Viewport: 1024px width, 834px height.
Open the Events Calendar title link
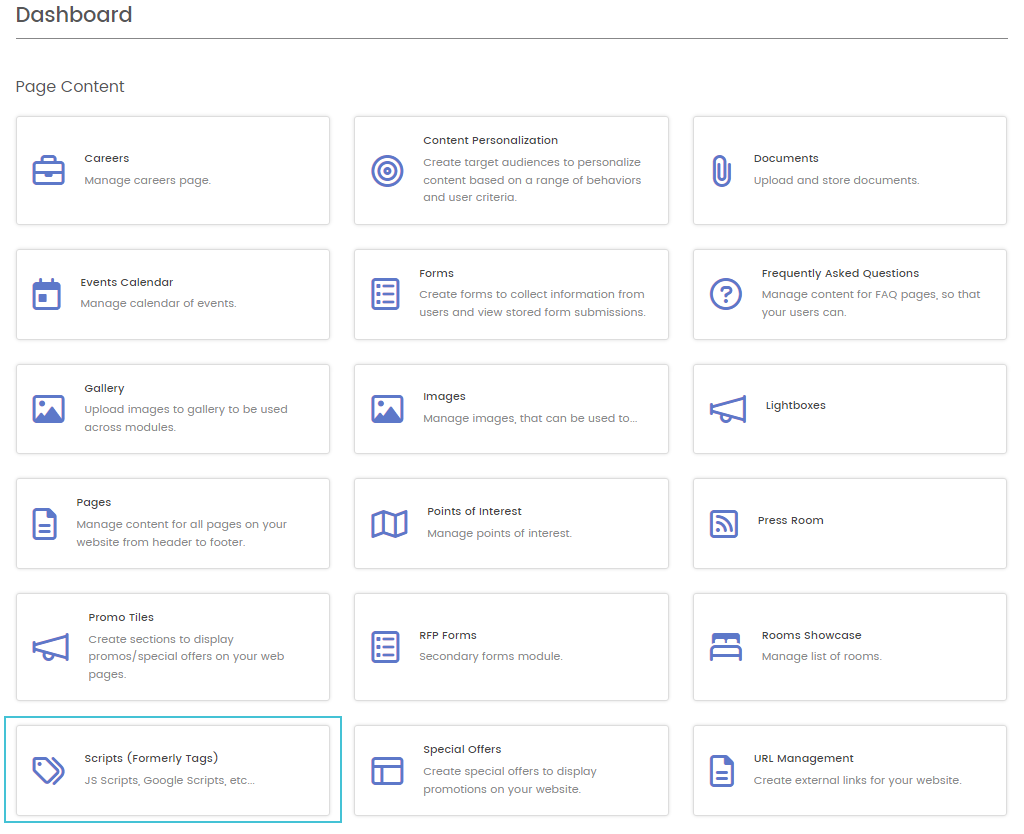click(x=127, y=282)
